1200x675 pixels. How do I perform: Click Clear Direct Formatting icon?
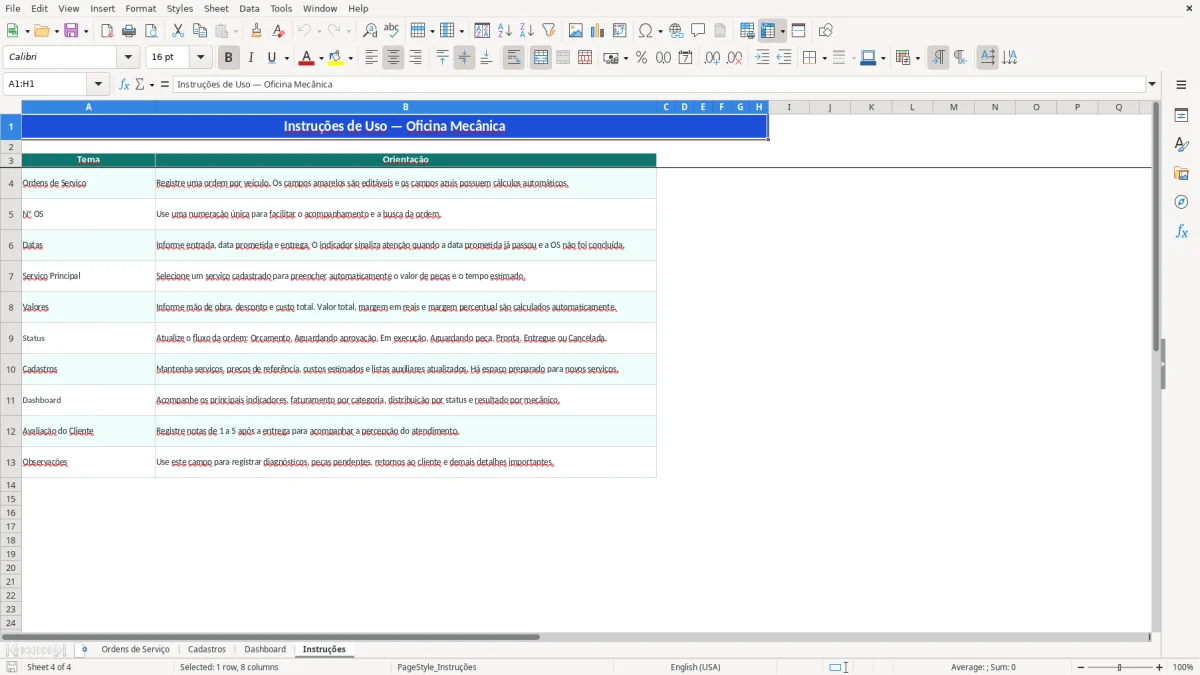278,31
